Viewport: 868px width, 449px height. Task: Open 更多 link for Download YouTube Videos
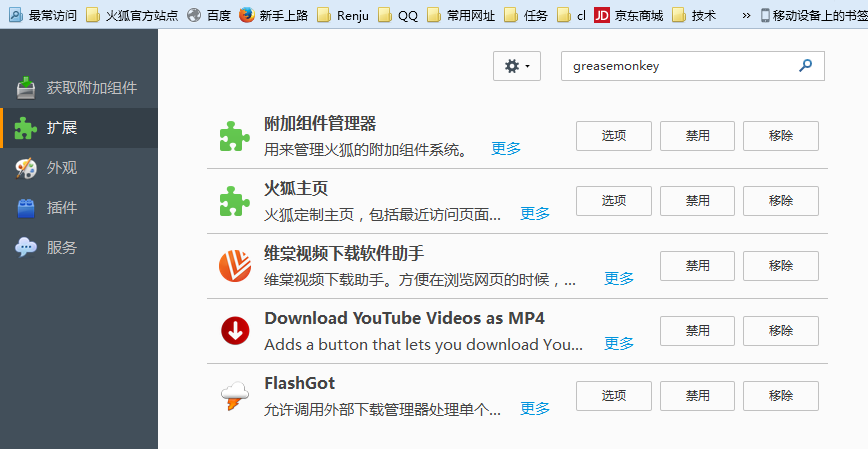coord(619,344)
